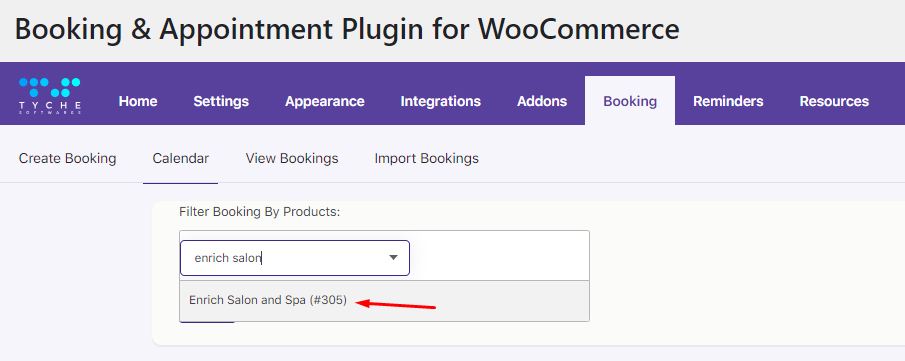Click the Booking & Appointment Plugin page title
The image size is (905, 361).
(x=347, y=29)
